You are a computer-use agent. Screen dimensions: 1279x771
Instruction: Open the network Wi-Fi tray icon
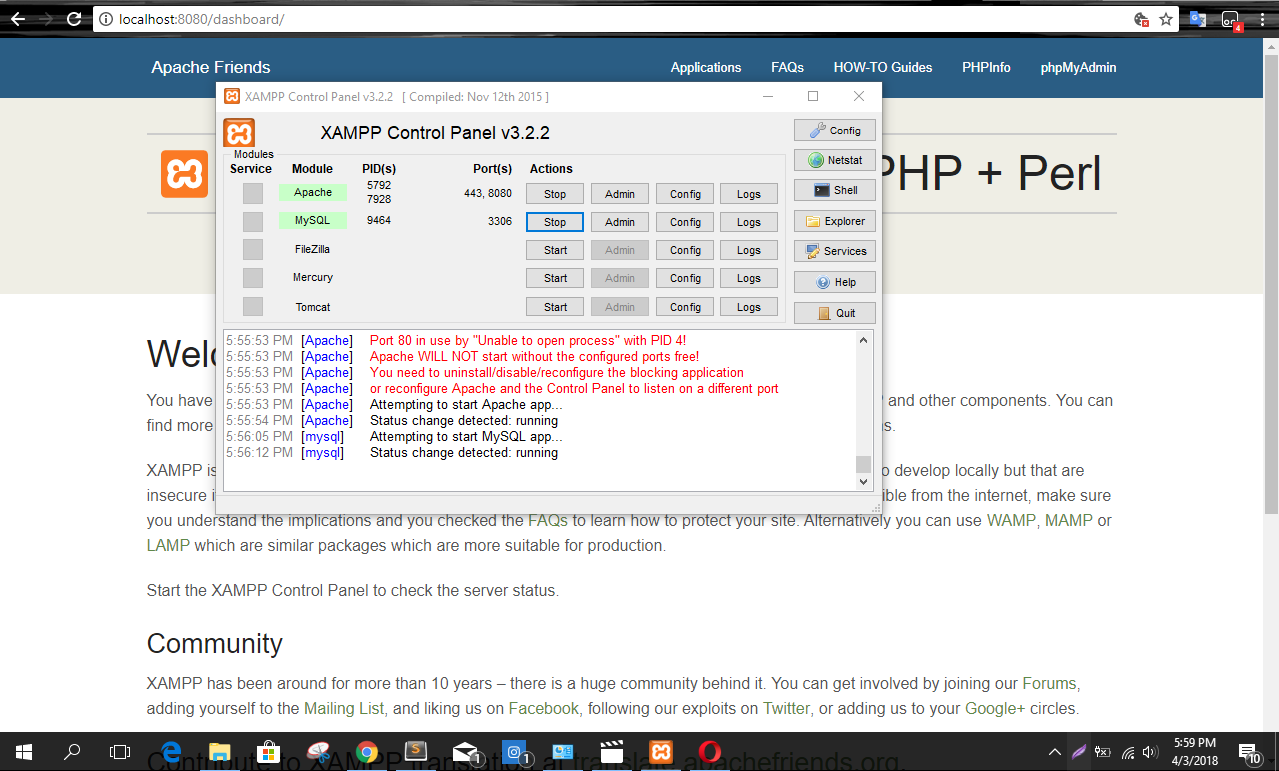[1128, 752]
